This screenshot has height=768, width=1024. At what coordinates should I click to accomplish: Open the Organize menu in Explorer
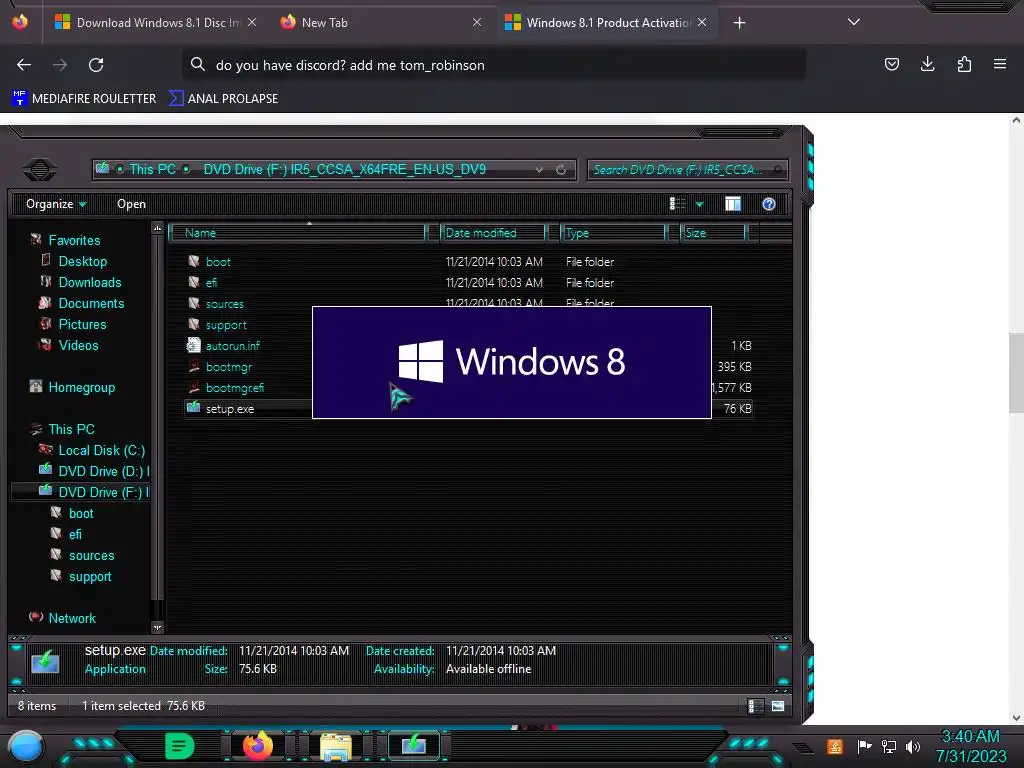click(x=56, y=204)
